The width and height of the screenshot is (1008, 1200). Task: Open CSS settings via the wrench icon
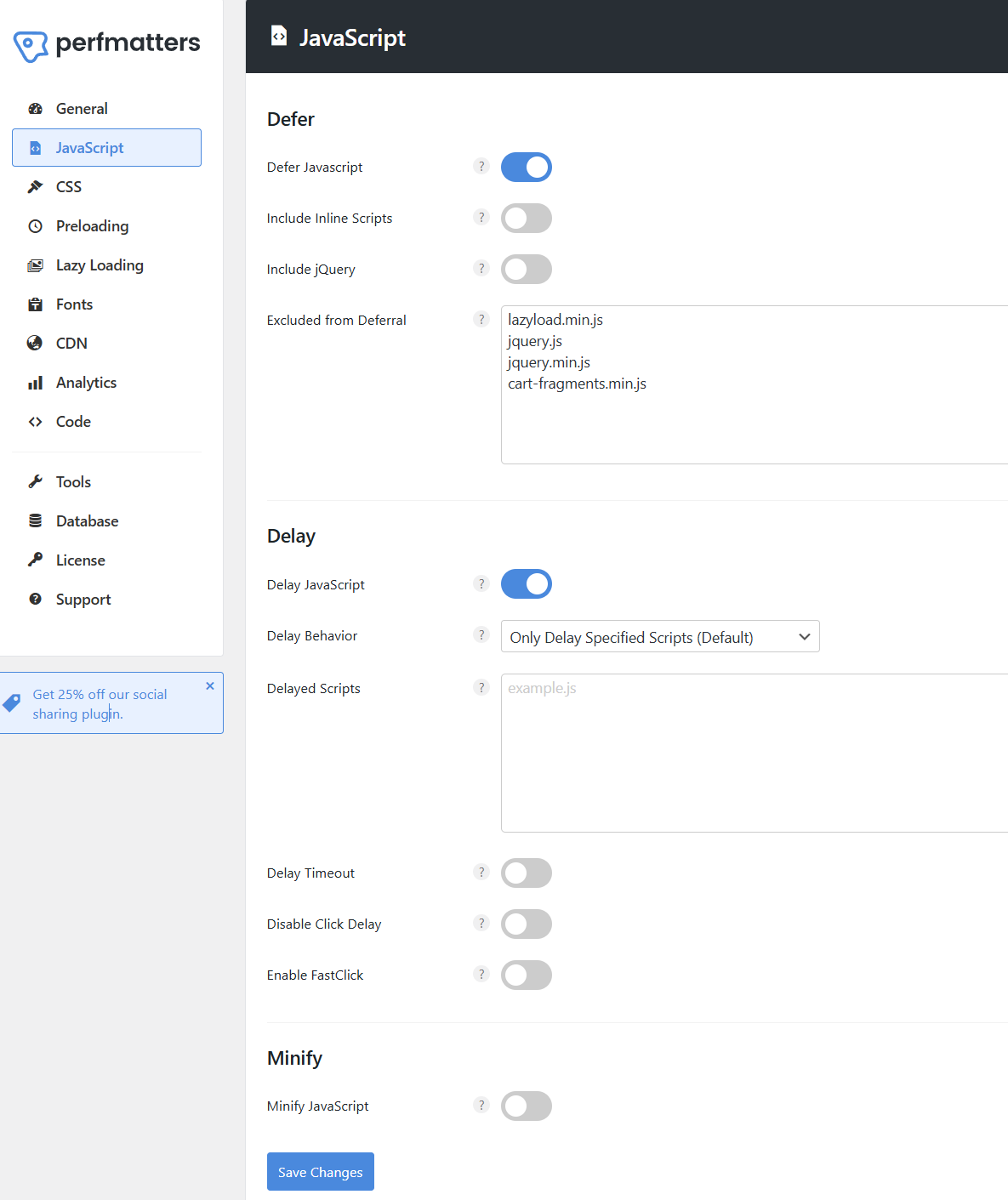(35, 186)
